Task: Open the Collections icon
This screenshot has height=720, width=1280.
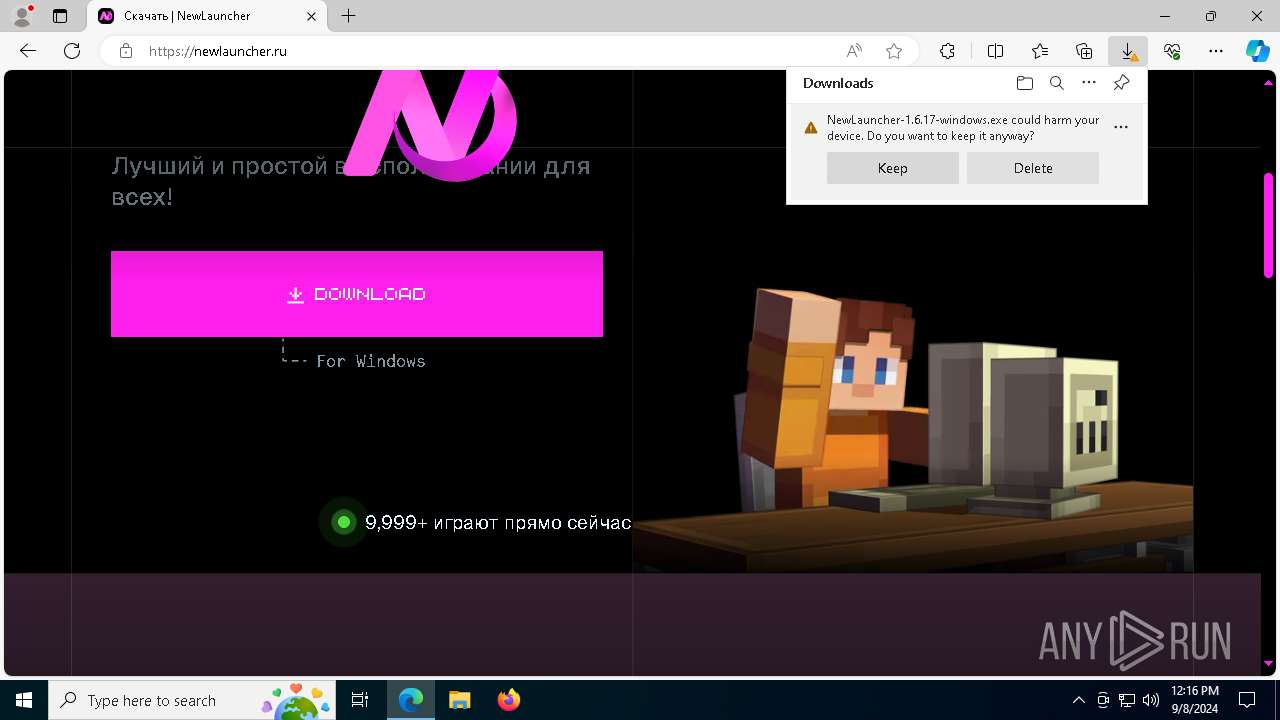Action: 1084,51
